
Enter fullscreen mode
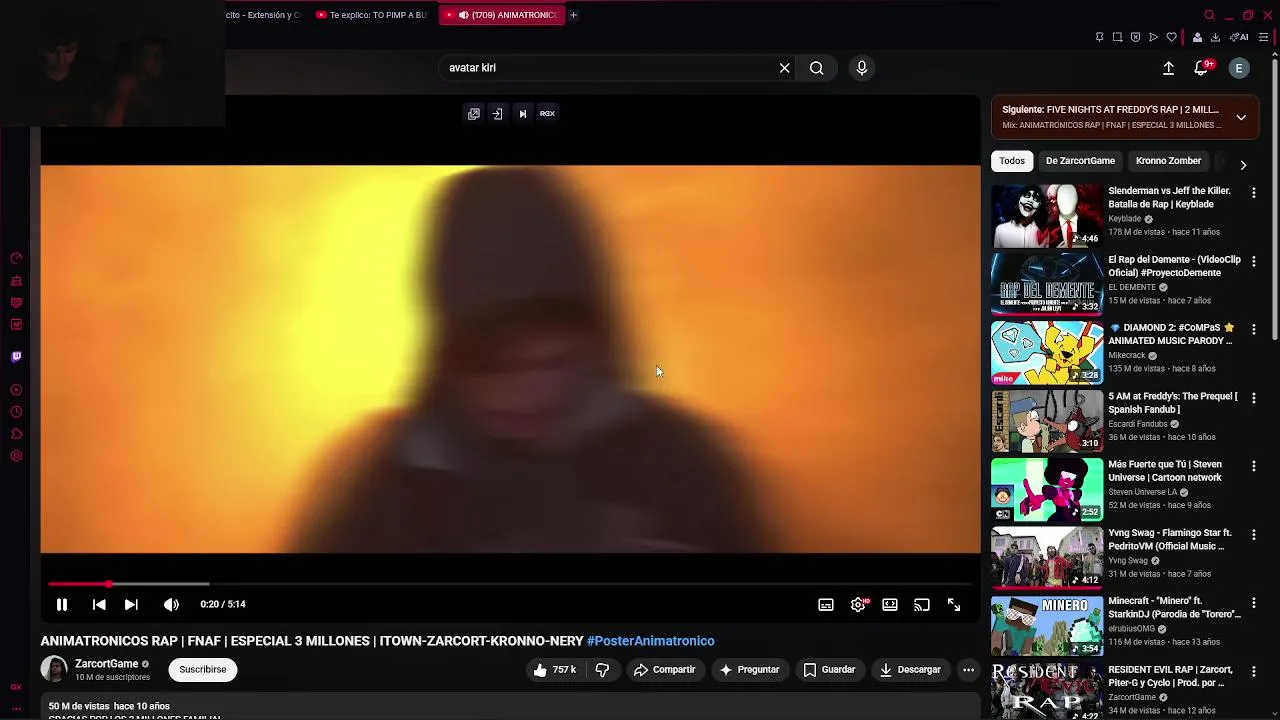[x=954, y=605]
